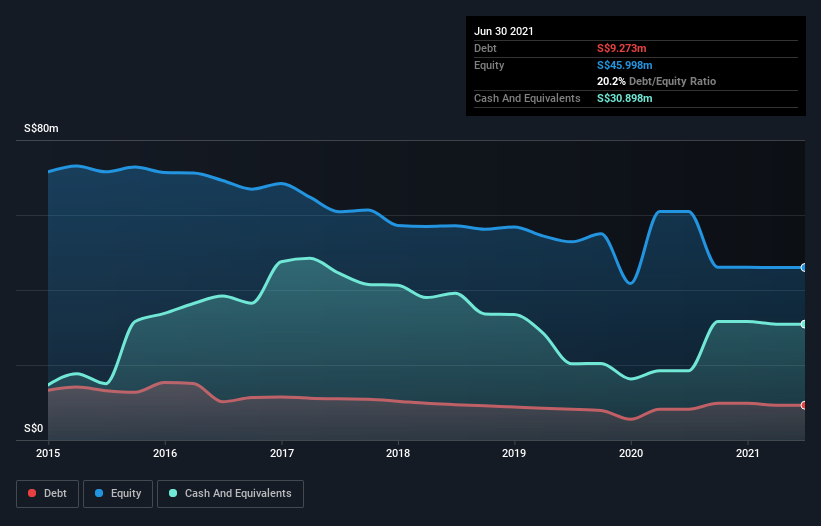821x526 pixels.
Task: Click the S$9.273m debt value
Action: (x=622, y=48)
